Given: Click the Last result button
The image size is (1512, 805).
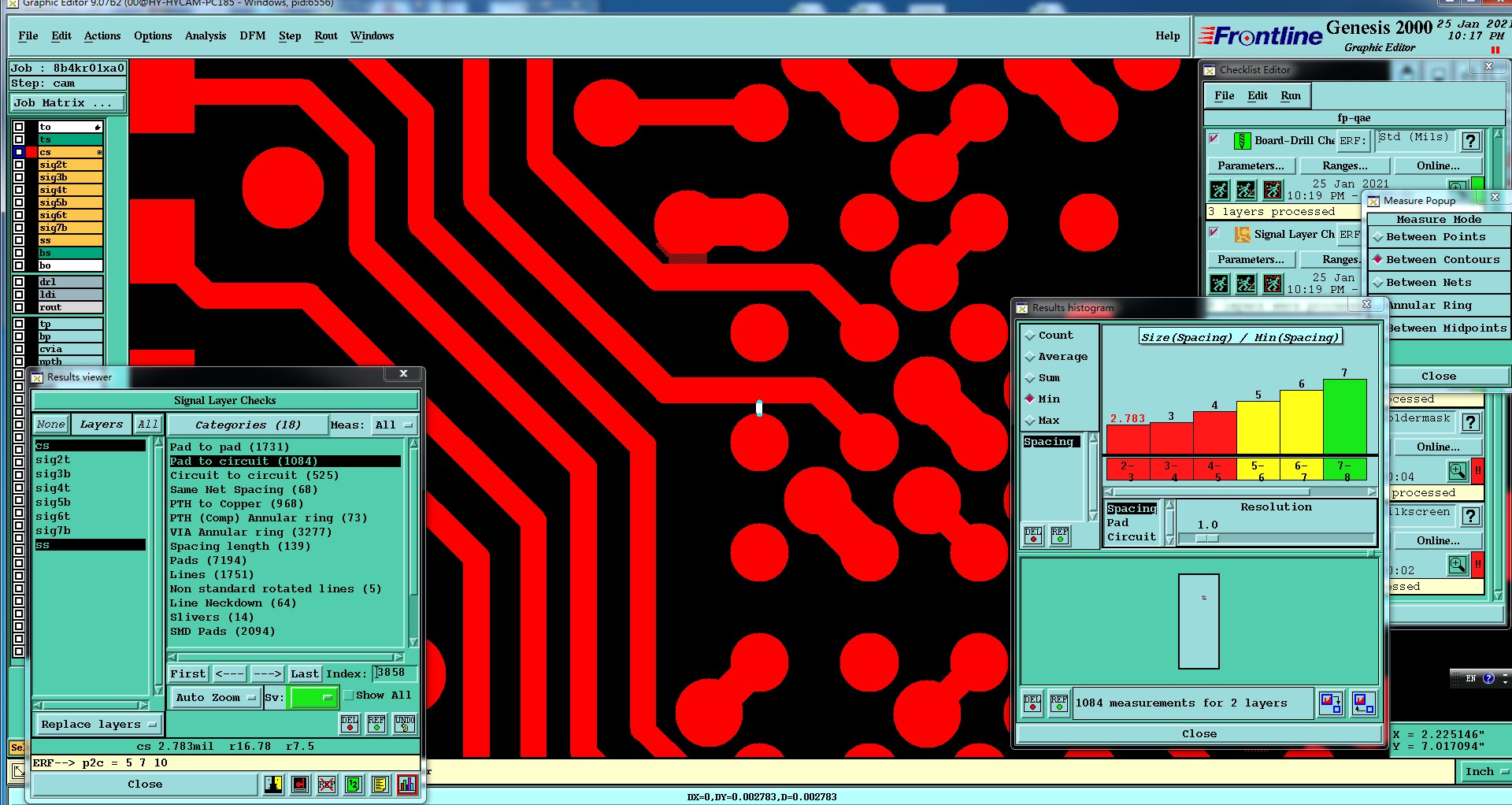Looking at the screenshot, I should click(x=305, y=674).
